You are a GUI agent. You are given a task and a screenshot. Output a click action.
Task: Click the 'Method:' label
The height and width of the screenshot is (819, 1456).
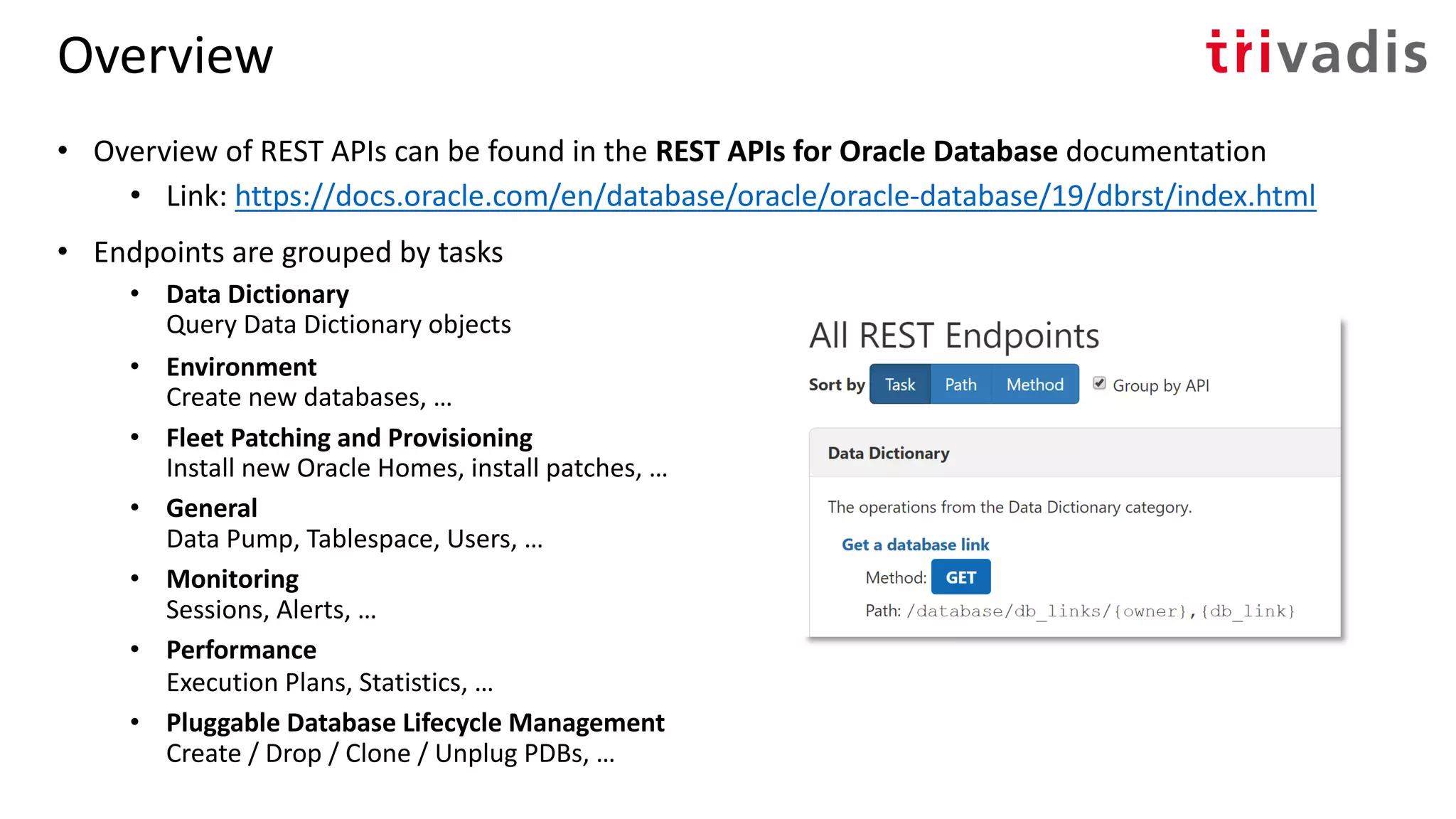click(x=896, y=577)
